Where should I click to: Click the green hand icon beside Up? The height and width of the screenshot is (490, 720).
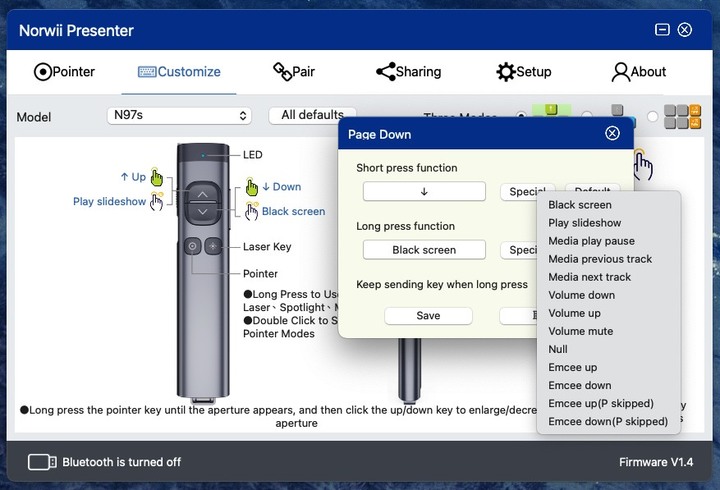[157, 177]
